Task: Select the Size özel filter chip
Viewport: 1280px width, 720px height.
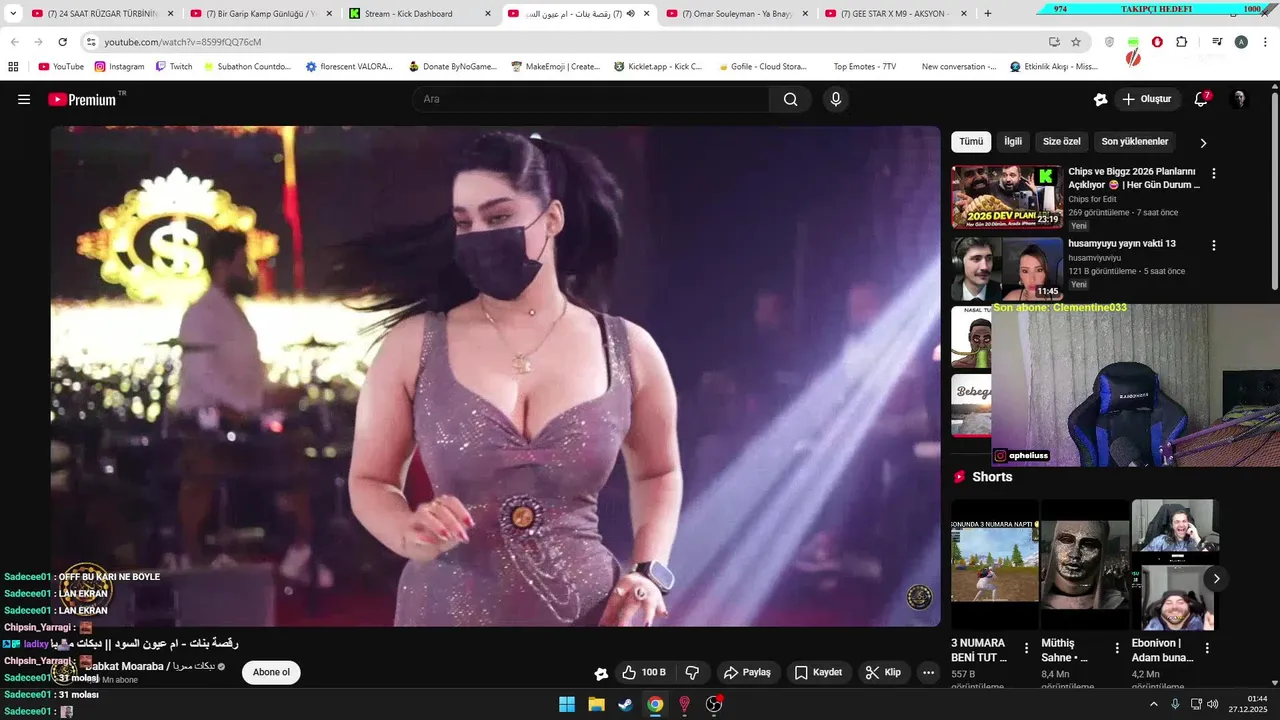Action: 1062,142
